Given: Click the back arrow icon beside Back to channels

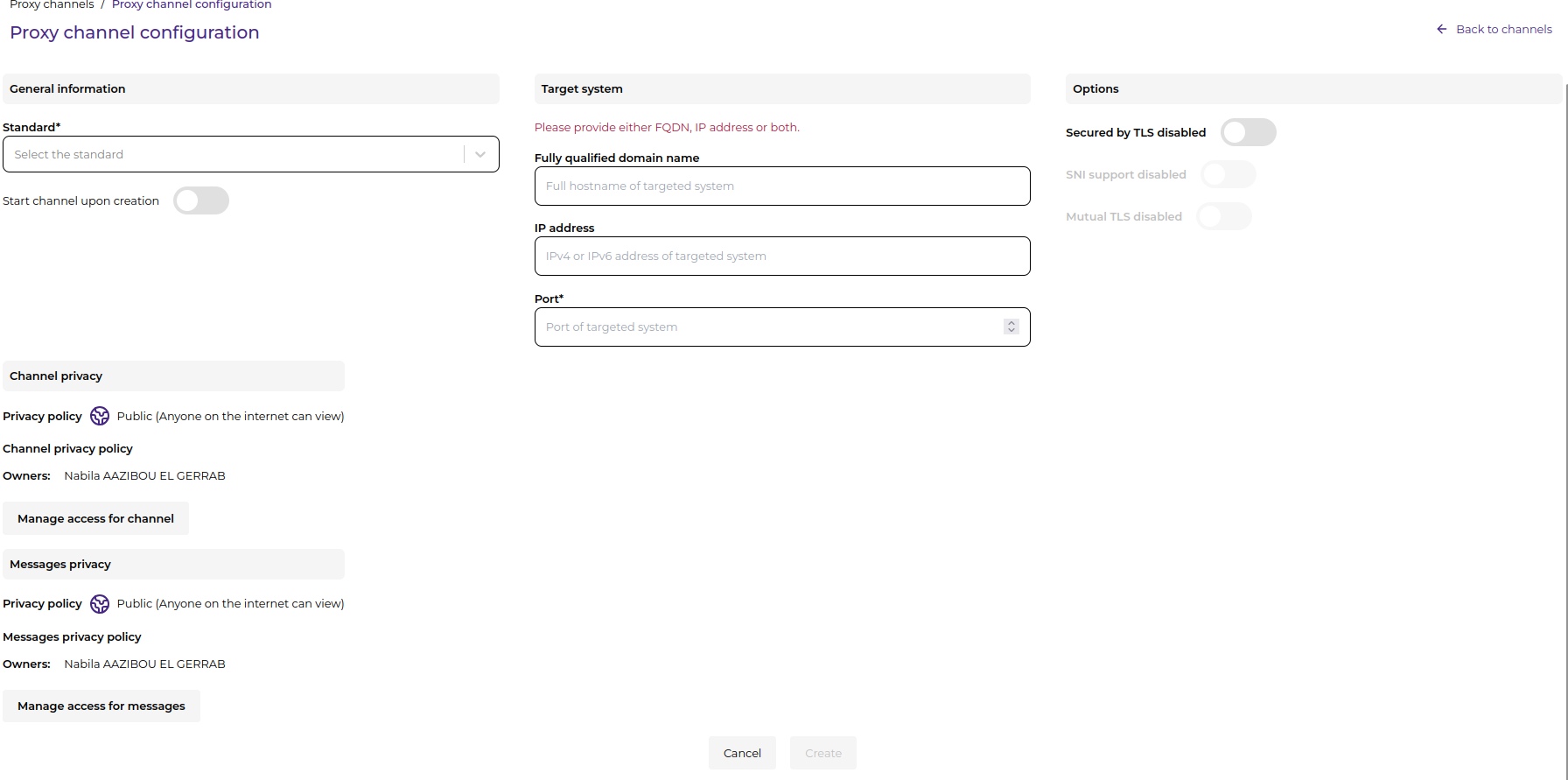Looking at the screenshot, I should pyautogui.click(x=1441, y=30).
